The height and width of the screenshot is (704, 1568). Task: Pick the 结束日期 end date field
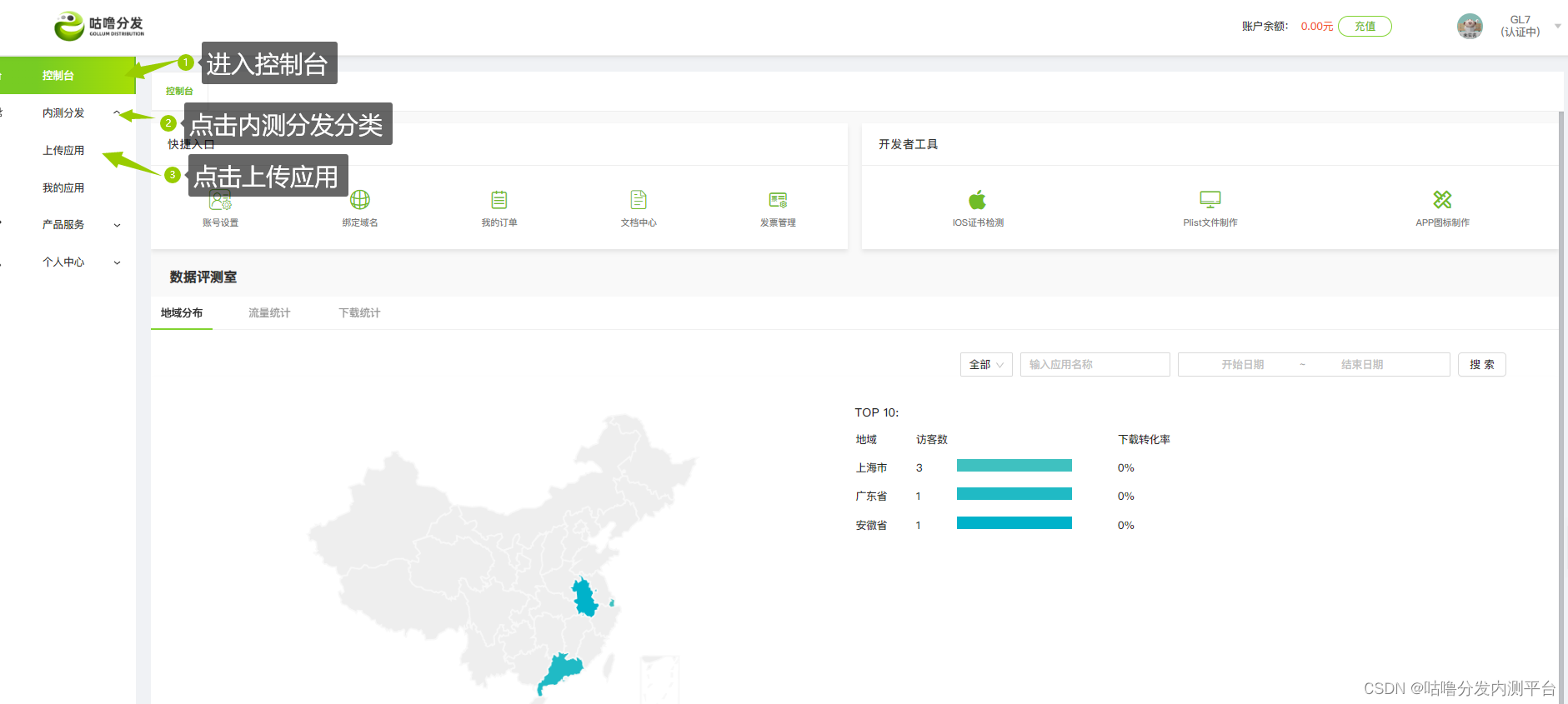[x=1361, y=364]
